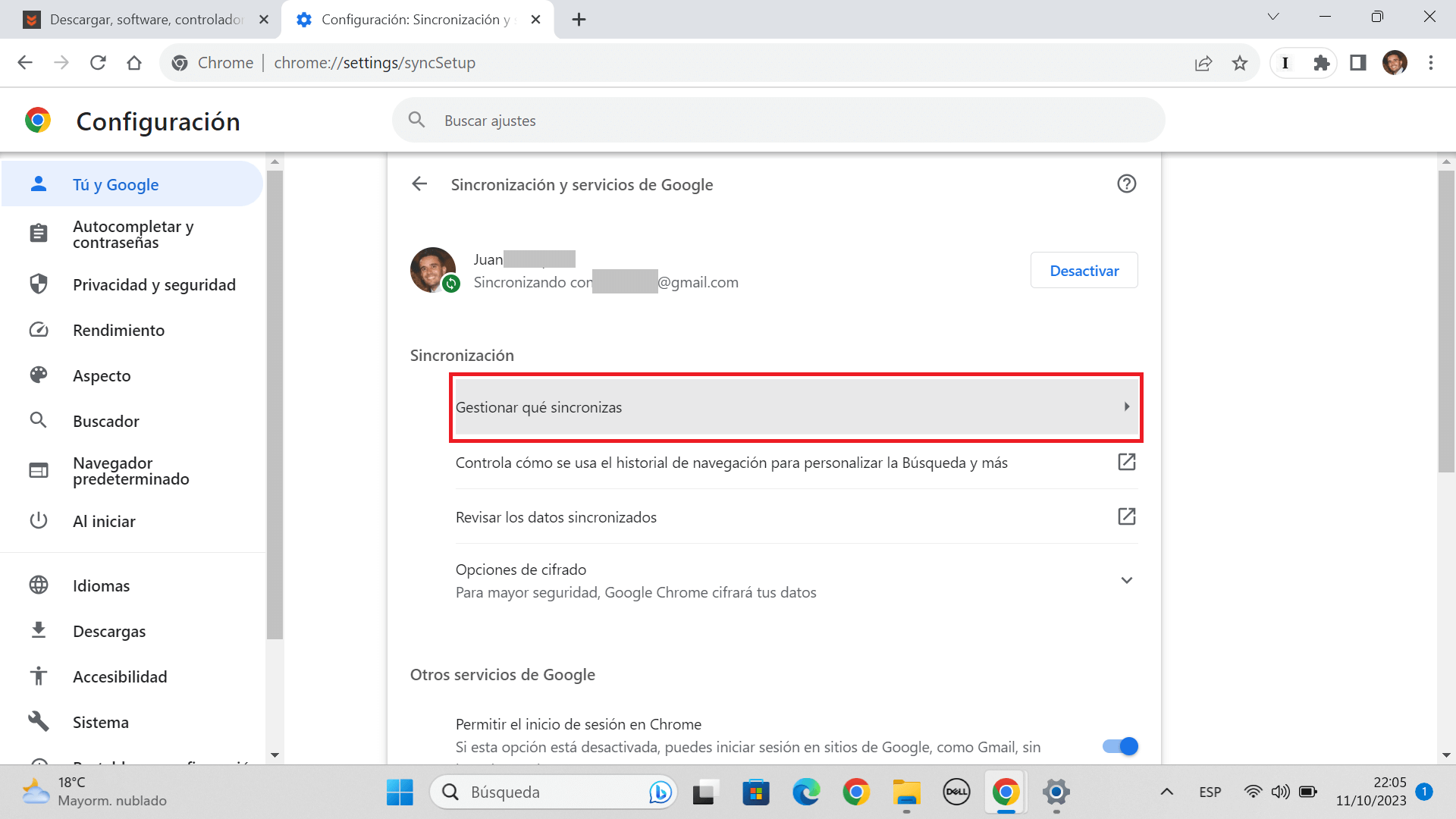Click the 'Buscar ajustes' search field
Image resolution: width=1456 pixels, height=819 pixels.
tap(778, 120)
